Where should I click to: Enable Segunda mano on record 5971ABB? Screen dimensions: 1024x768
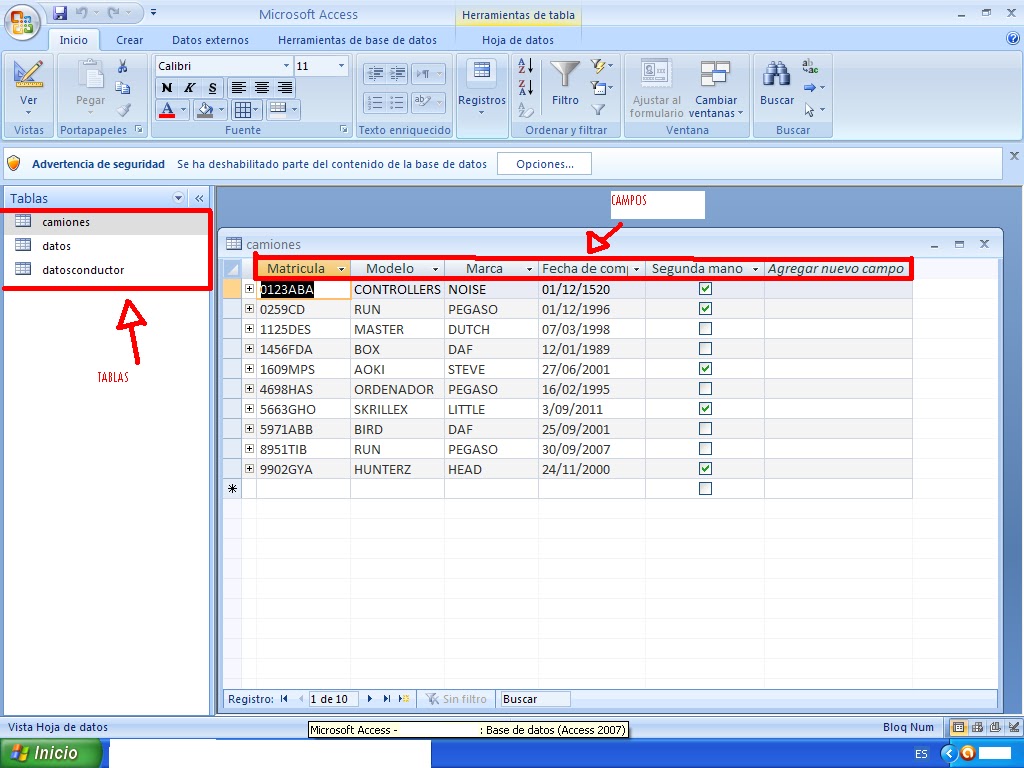(706, 429)
